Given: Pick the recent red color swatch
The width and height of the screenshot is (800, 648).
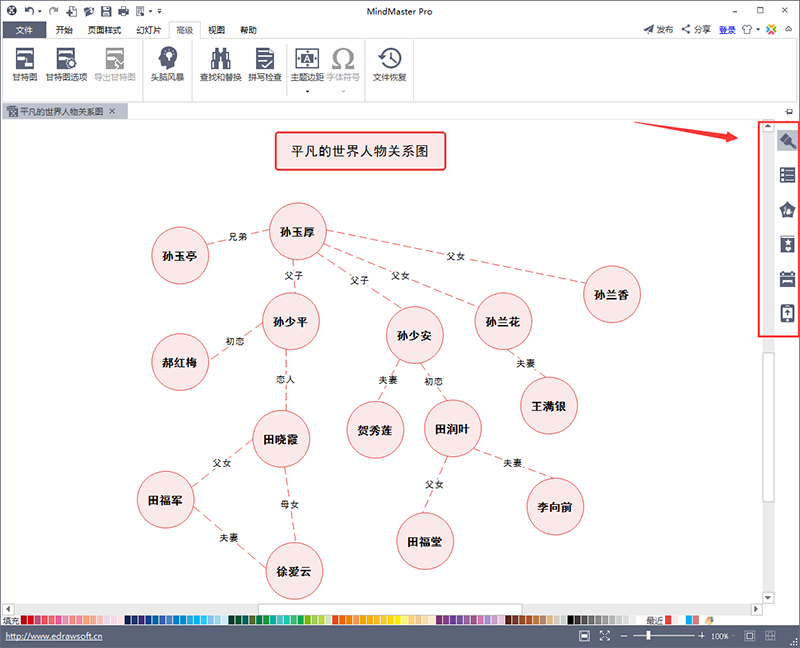Looking at the screenshot, I should point(668,620).
